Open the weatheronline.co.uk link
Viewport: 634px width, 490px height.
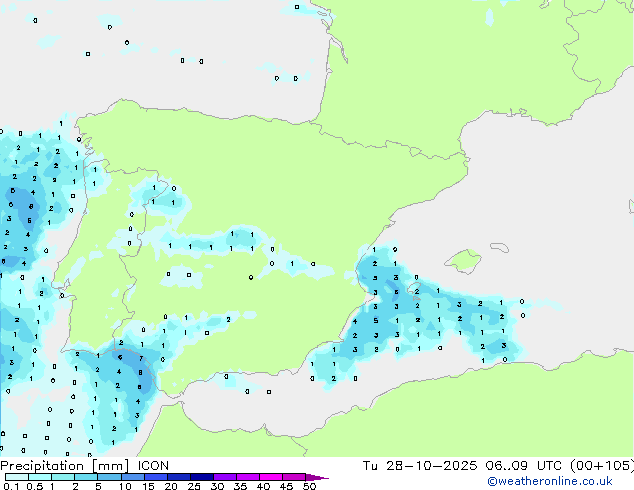(549, 481)
